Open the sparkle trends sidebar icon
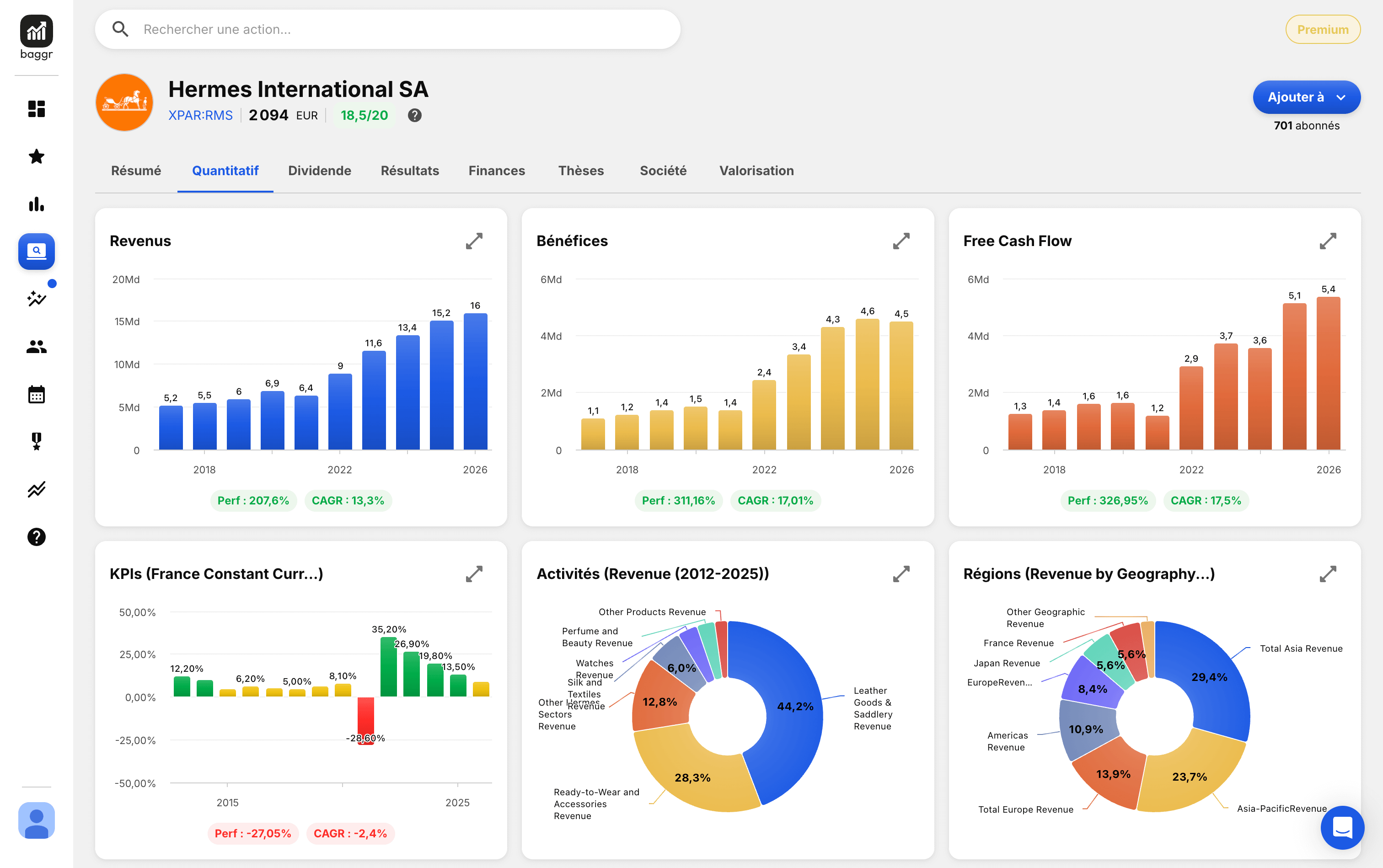 36,299
